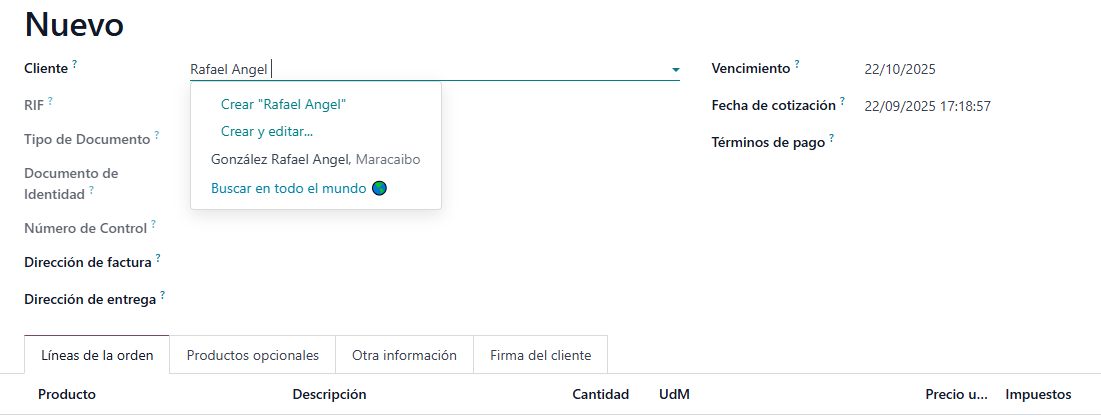Click the Vencimiento date 22/10/2025

click(899, 70)
